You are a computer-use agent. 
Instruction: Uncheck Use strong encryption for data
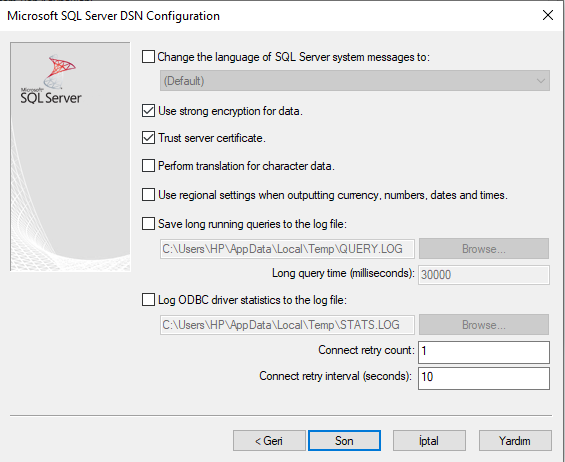tap(148, 111)
